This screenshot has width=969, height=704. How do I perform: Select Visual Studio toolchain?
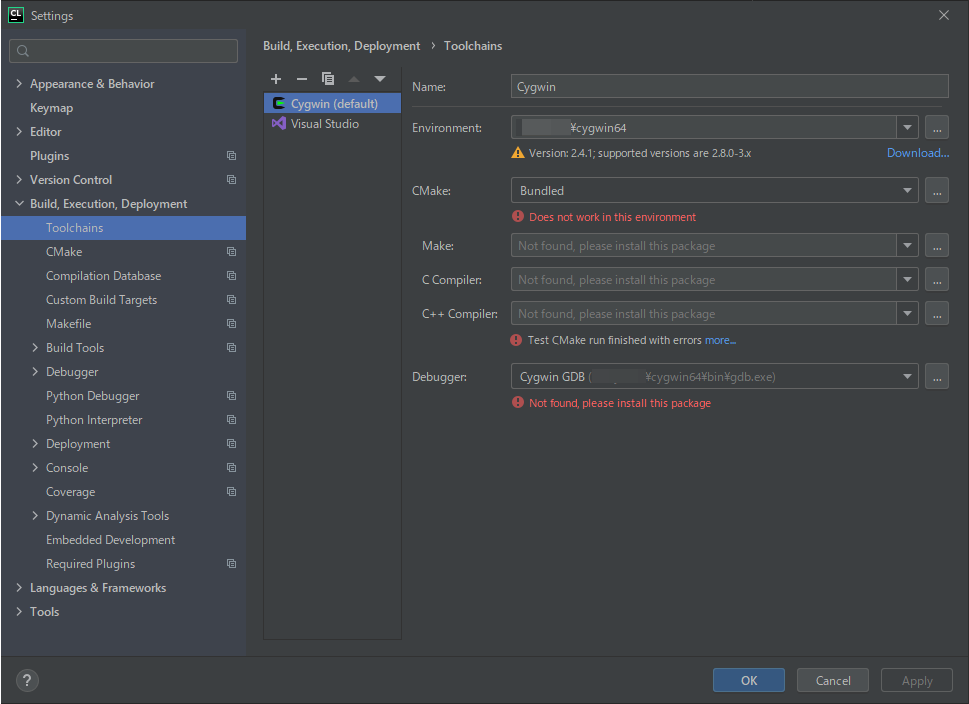point(332,124)
